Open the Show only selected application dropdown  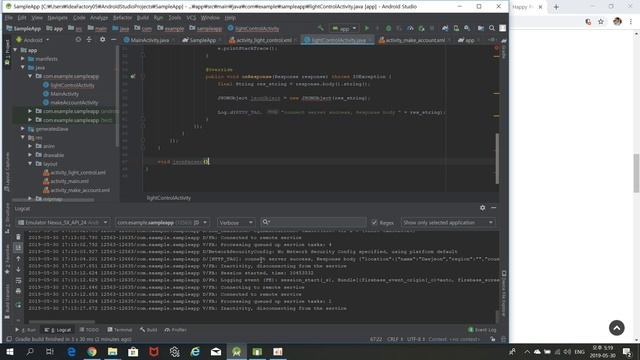[448, 222]
